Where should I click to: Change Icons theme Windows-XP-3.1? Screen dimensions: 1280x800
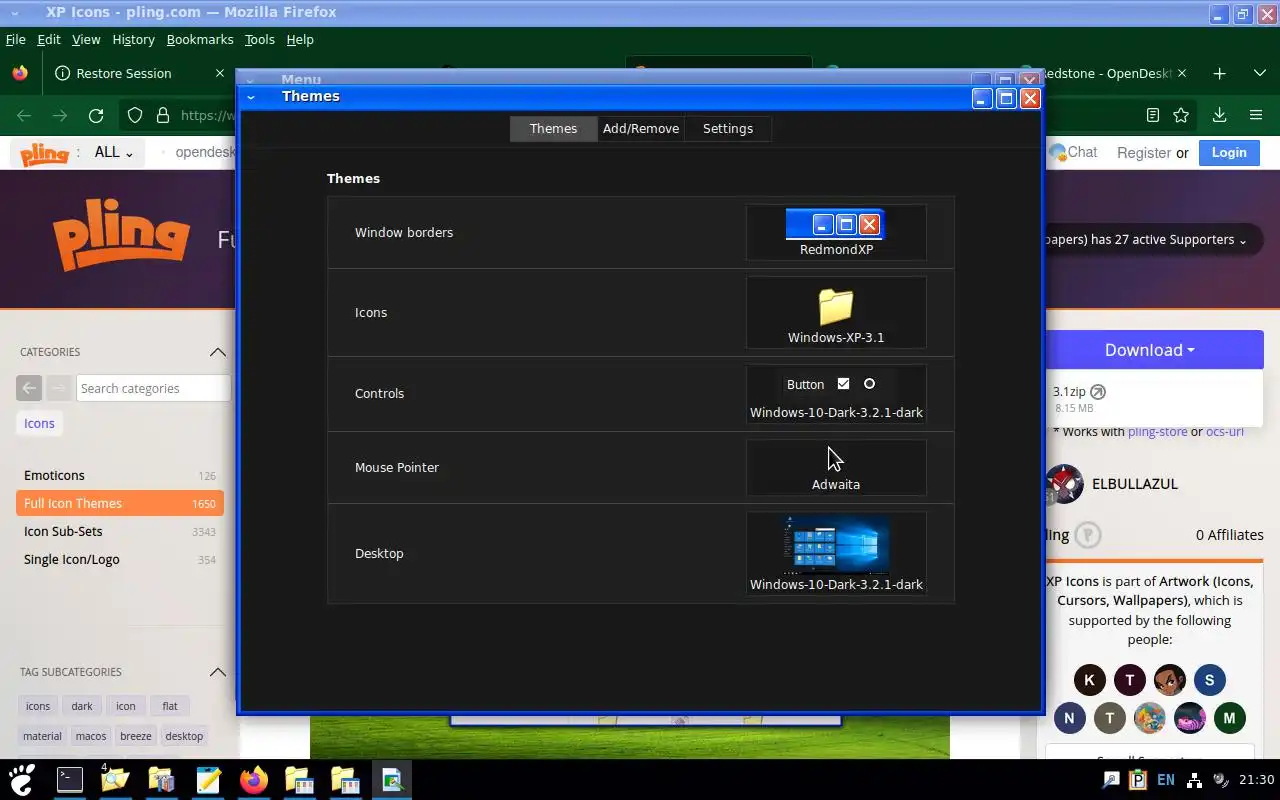click(x=836, y=313)
